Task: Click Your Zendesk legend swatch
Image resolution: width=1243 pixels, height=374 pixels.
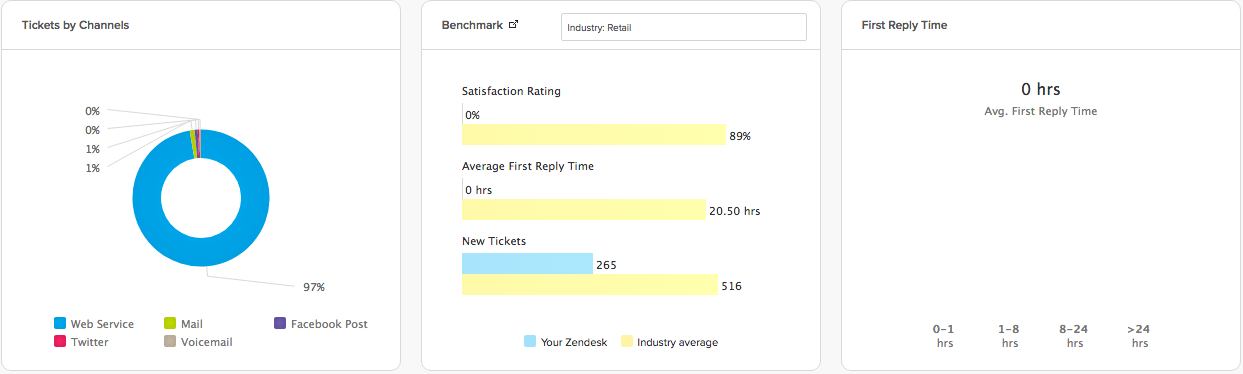Action: [x=530, y=342]
